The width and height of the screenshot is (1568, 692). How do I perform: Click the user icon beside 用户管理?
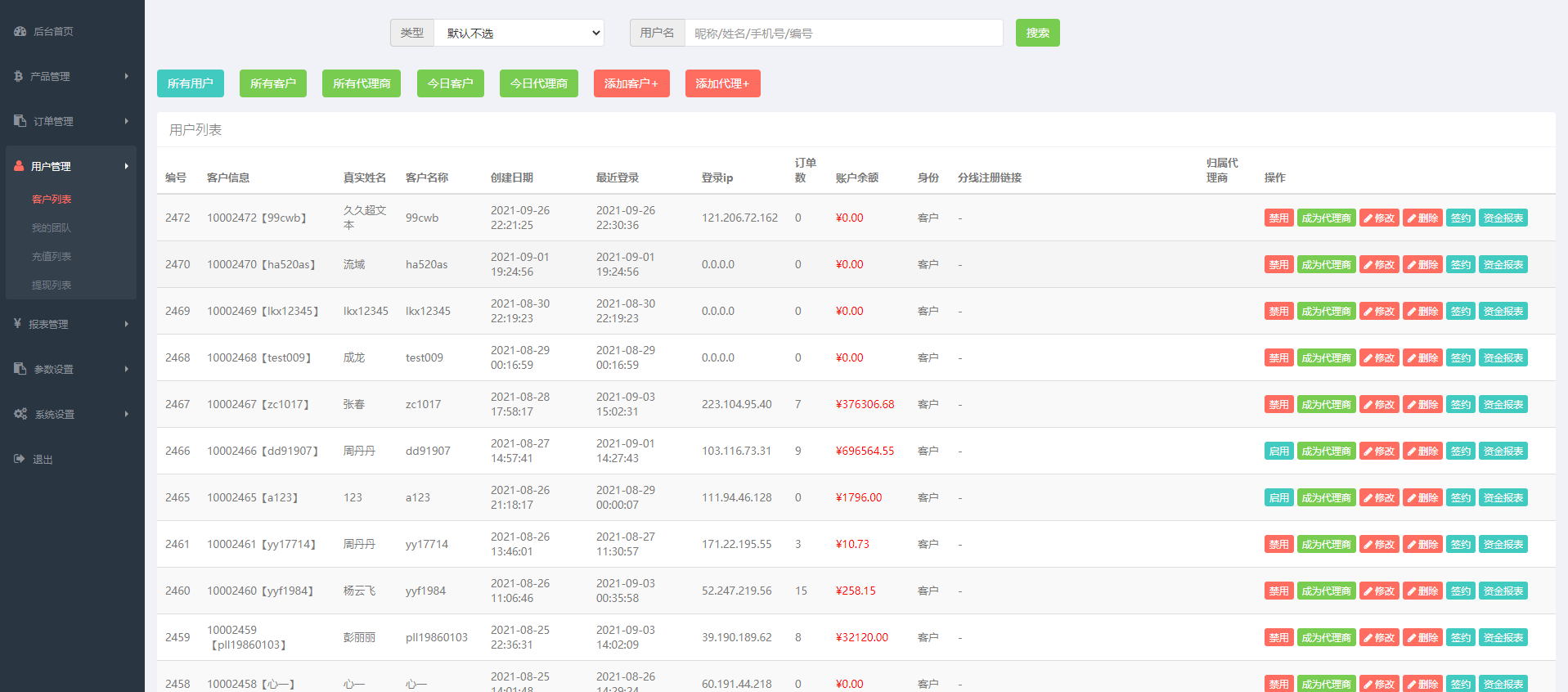click(x=19, y=166)
